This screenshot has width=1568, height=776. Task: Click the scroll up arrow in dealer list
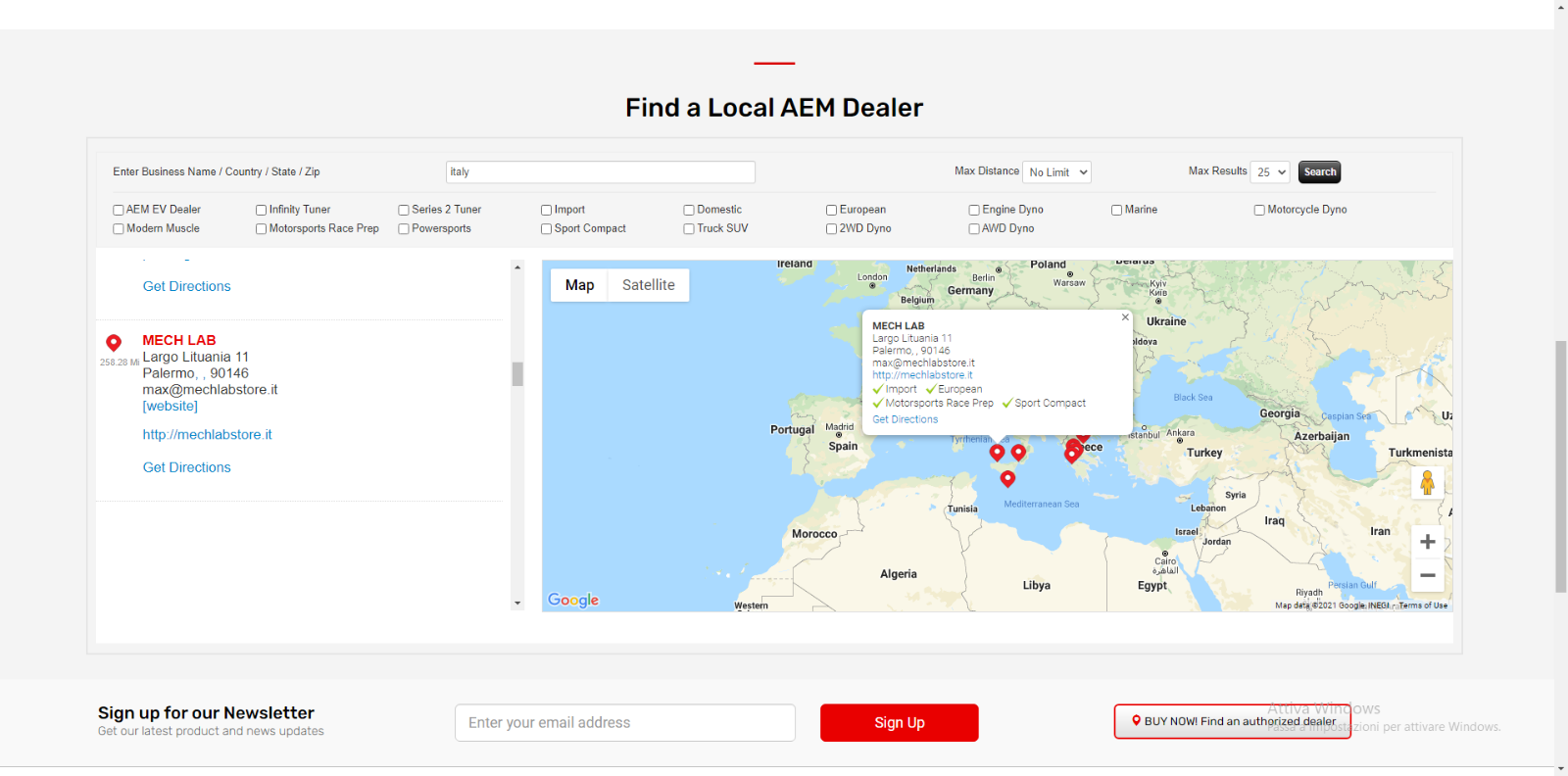(x=517, y=267)
